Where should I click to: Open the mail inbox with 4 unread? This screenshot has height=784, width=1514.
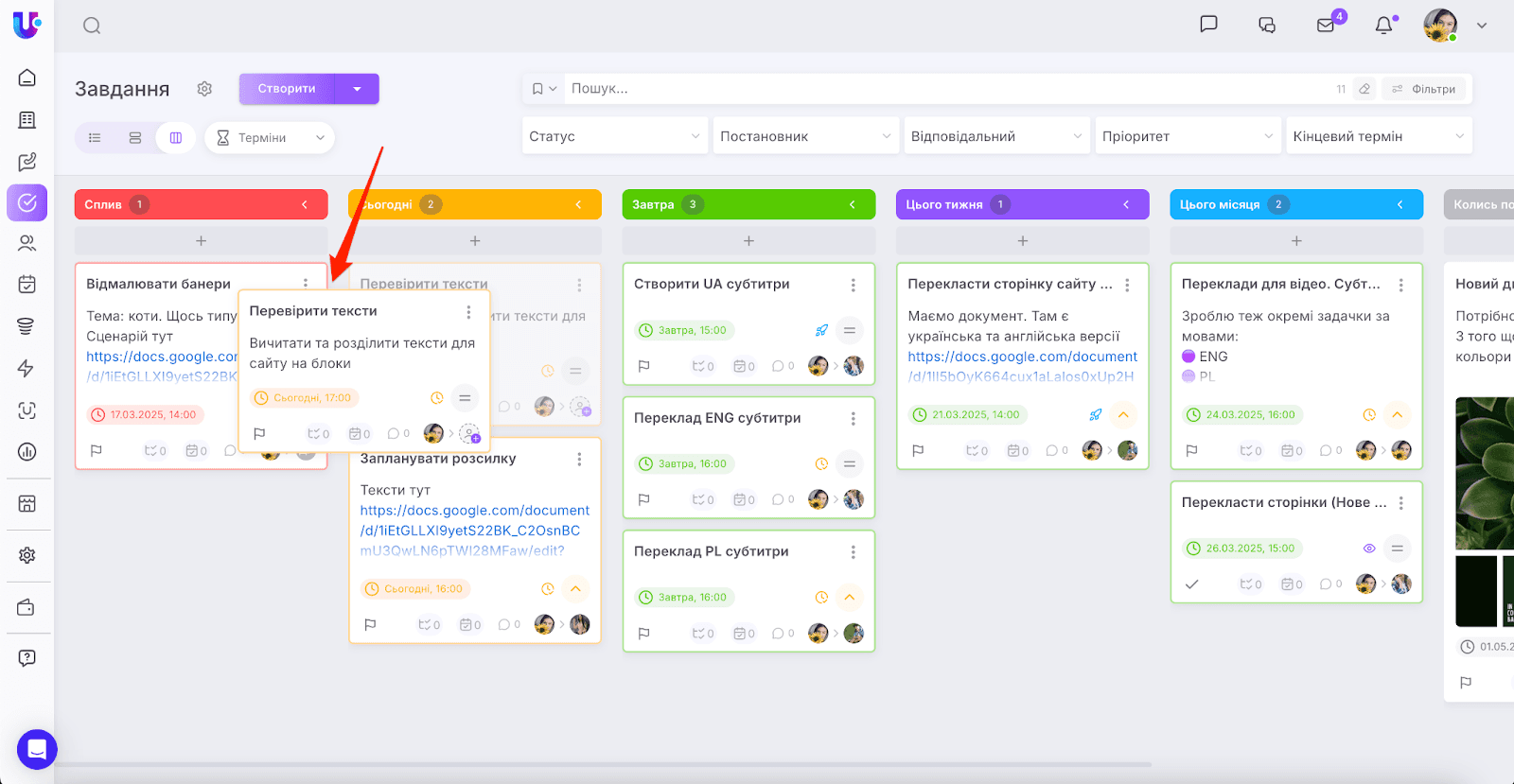1327,25
